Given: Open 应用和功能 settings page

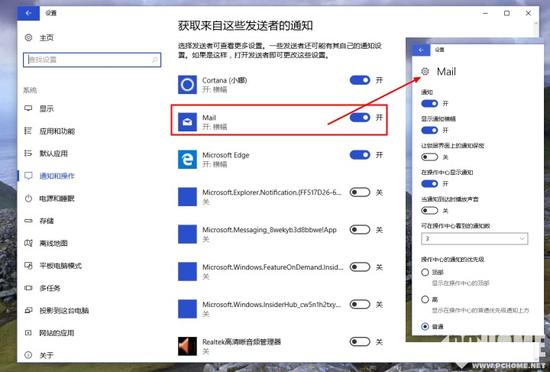Looking at the screenshot, I should [x=57, y=131].
